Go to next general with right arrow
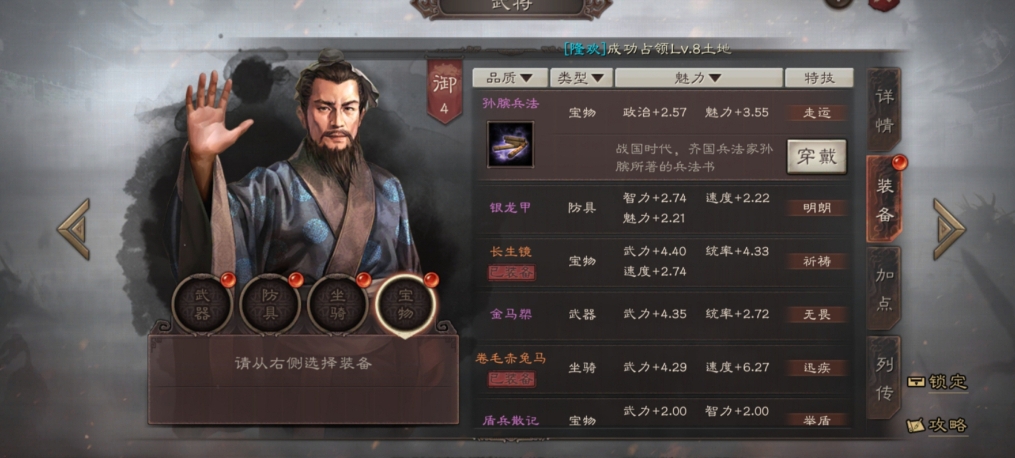Viewport: 1015px width, 458px height. pos(949,229)
